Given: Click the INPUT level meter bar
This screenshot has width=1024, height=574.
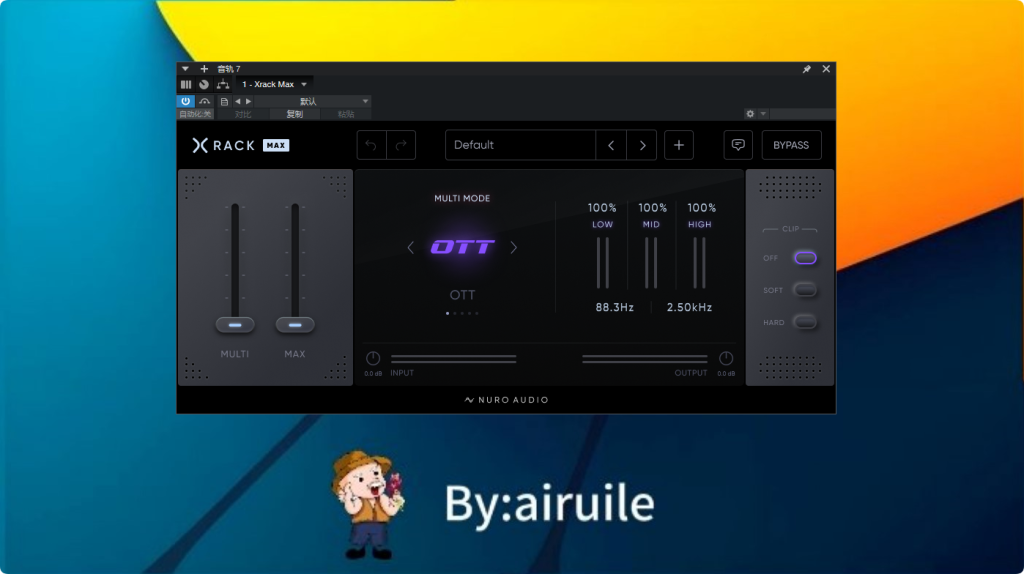Looking at the screenshot, I should tap(453, 359).
